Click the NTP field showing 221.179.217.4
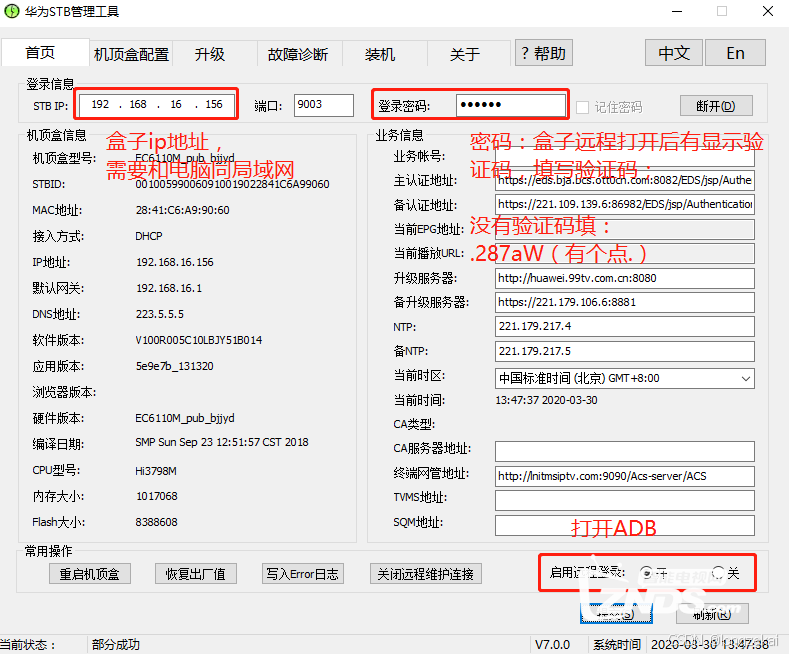The height and width of the screenshot is (654, 789). [x=624, y=326]
